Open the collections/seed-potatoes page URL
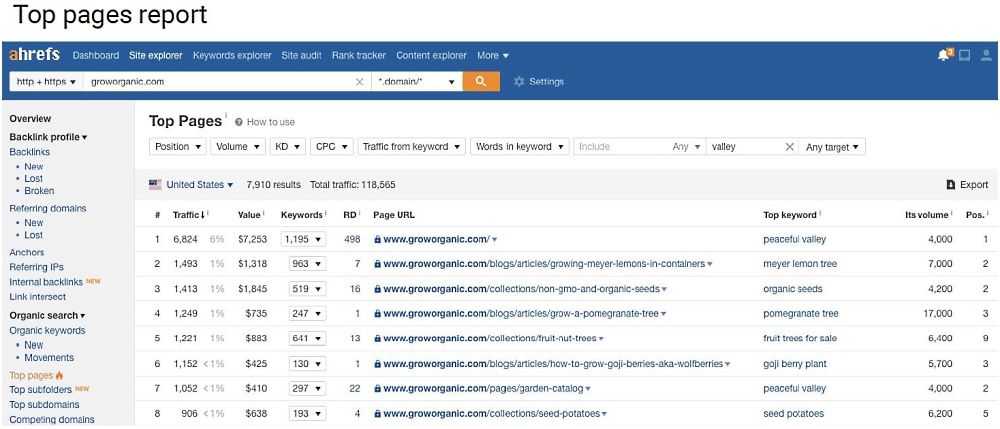This screenshot has width=1000, height=429. coord(491,414)
